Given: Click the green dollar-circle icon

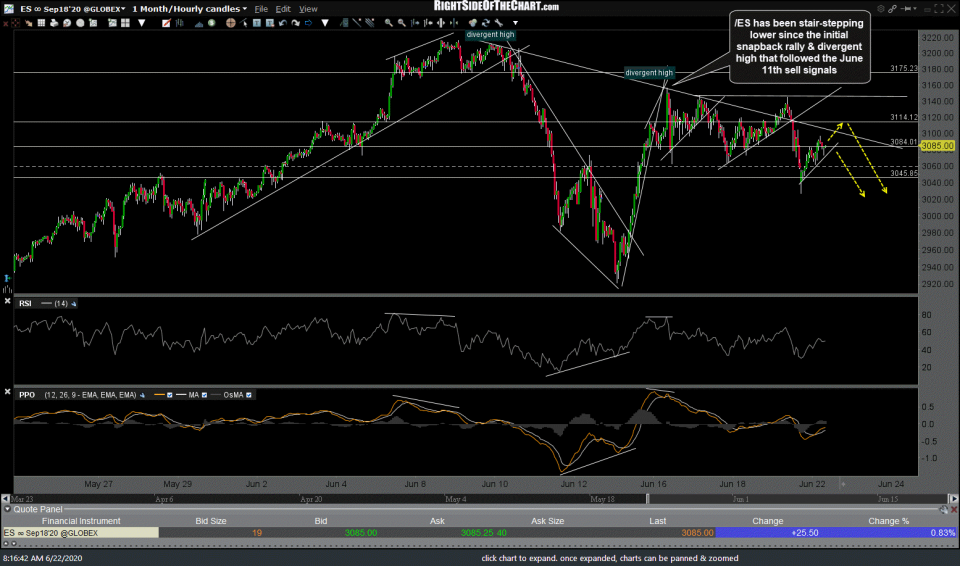Looking at the screenshot, I should click(x=211, y=23).
